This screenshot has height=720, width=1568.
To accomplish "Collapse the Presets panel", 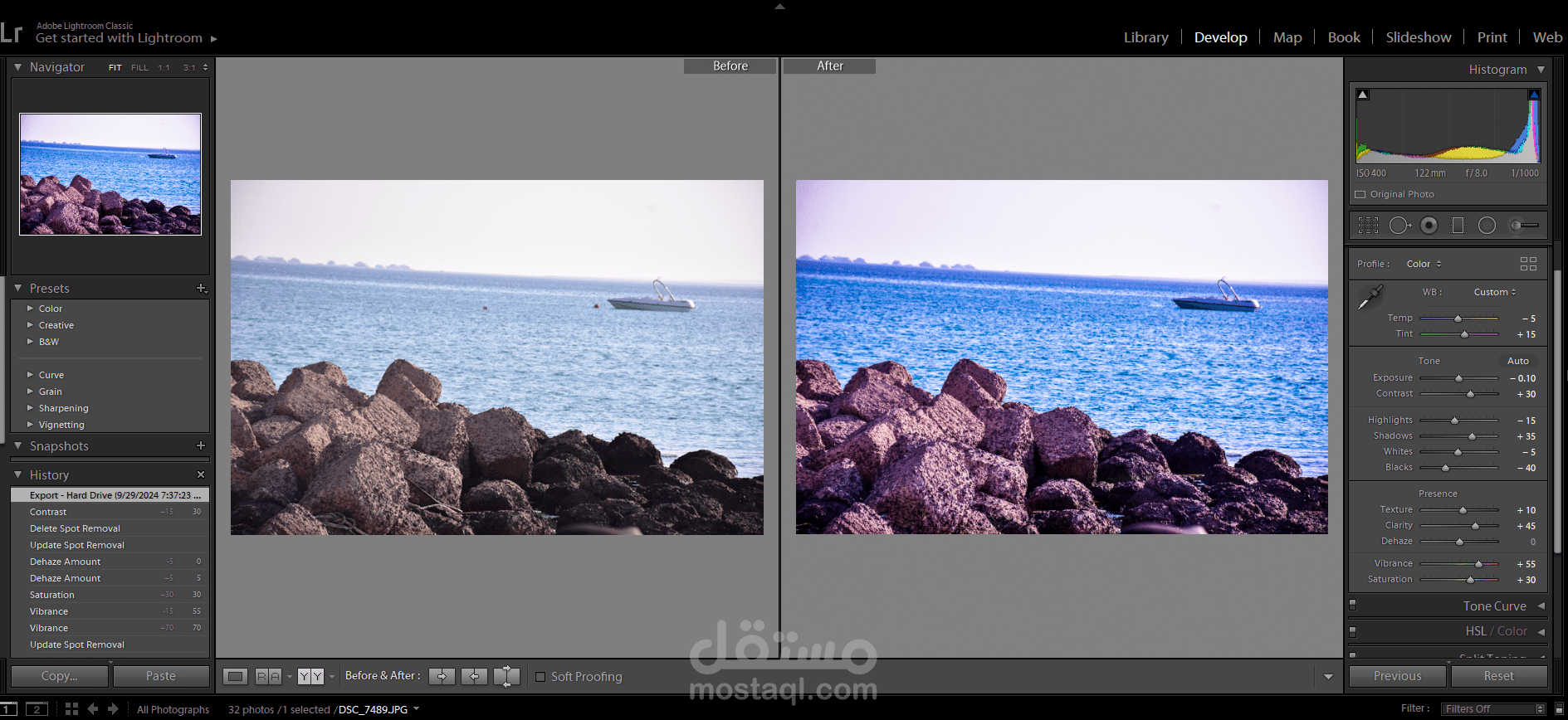I will point(17,288).
